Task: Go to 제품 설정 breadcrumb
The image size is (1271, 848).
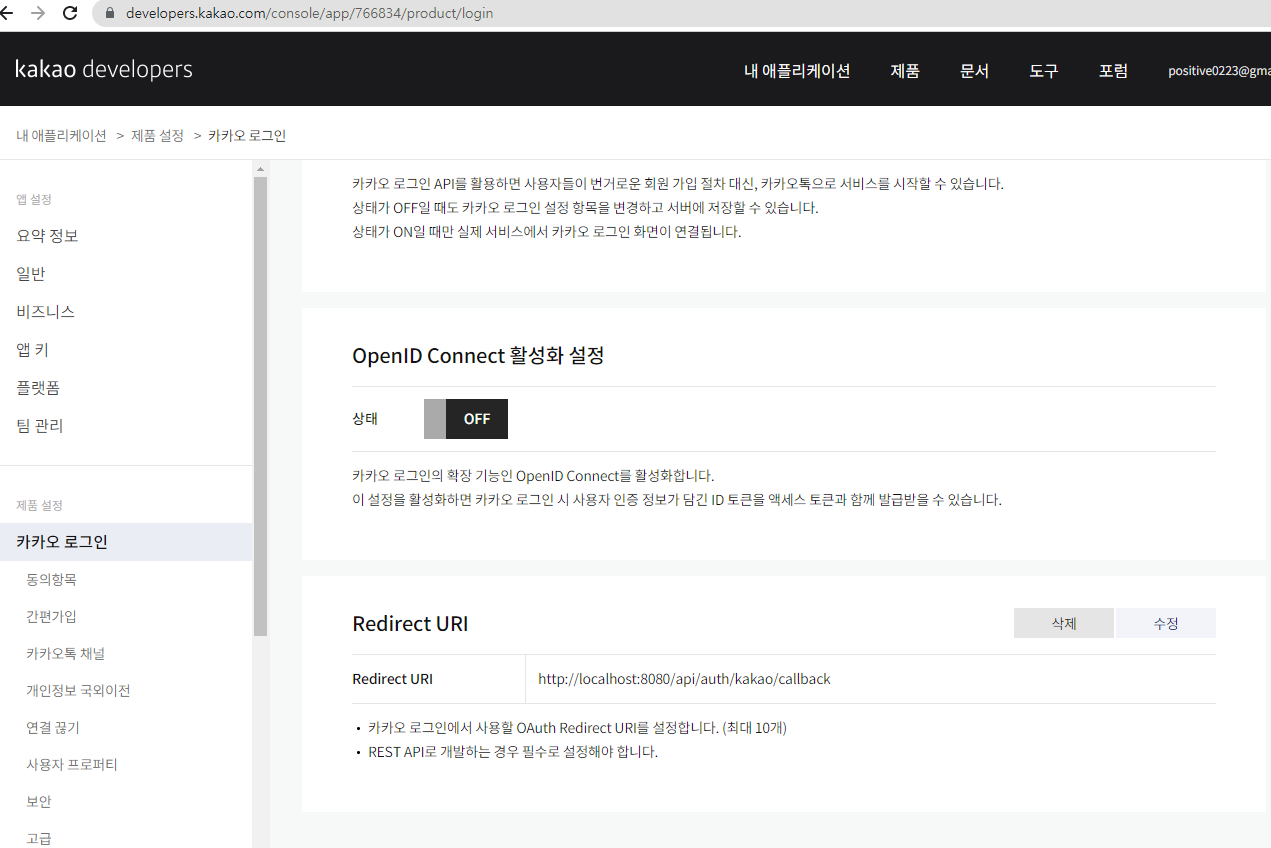Action: [158, 135]
